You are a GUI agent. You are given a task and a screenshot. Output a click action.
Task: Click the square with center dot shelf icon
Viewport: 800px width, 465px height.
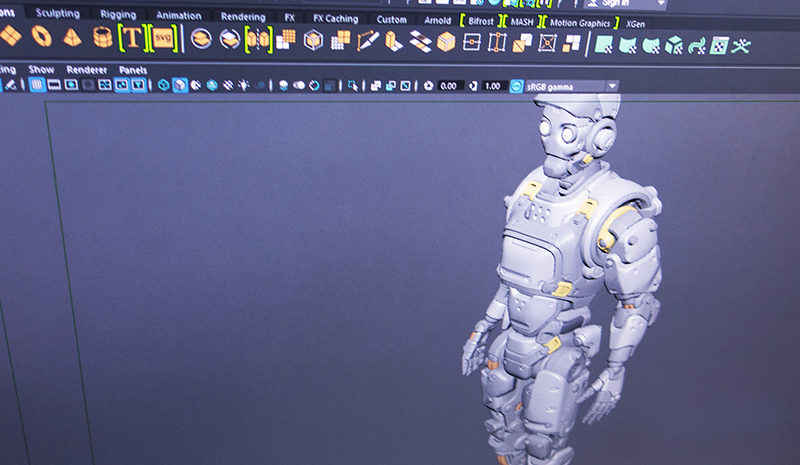point(471,42)
